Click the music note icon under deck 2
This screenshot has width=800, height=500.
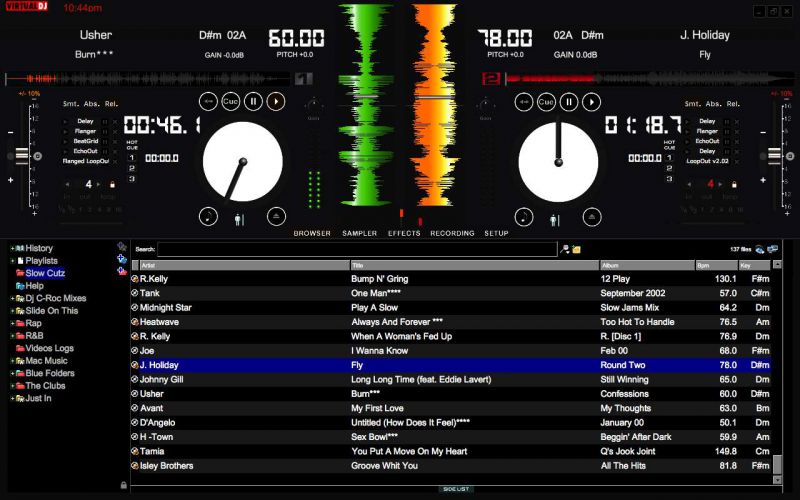(x=524, y=217)
